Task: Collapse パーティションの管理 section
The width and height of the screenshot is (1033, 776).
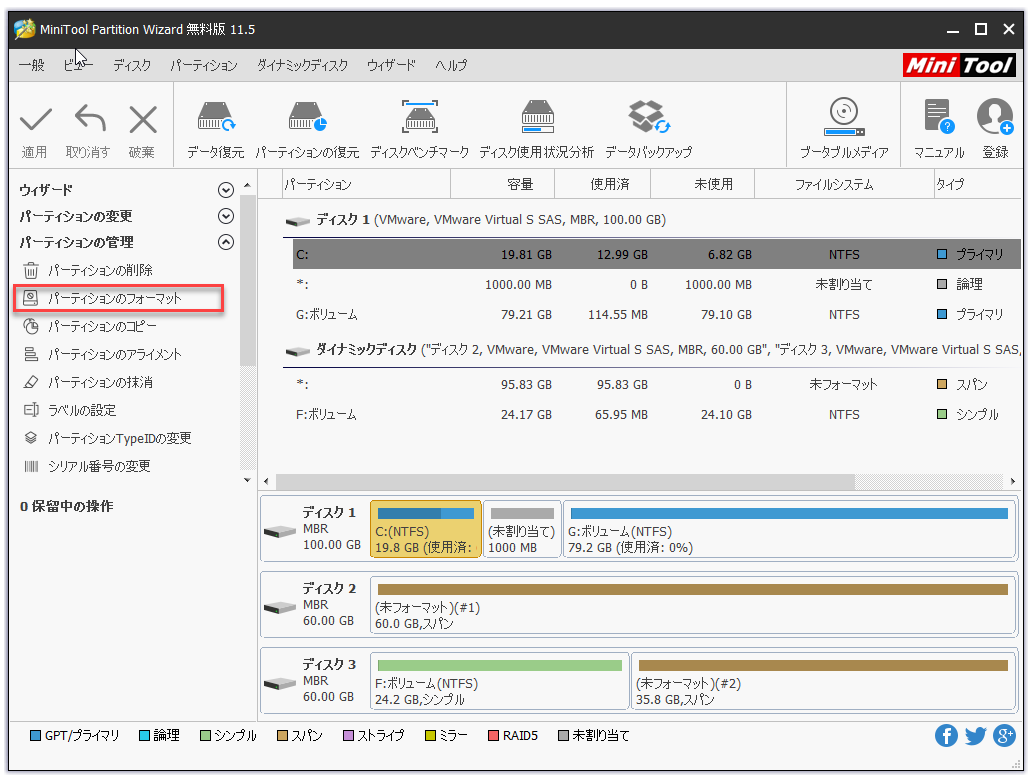Action: tap(226, 242)
